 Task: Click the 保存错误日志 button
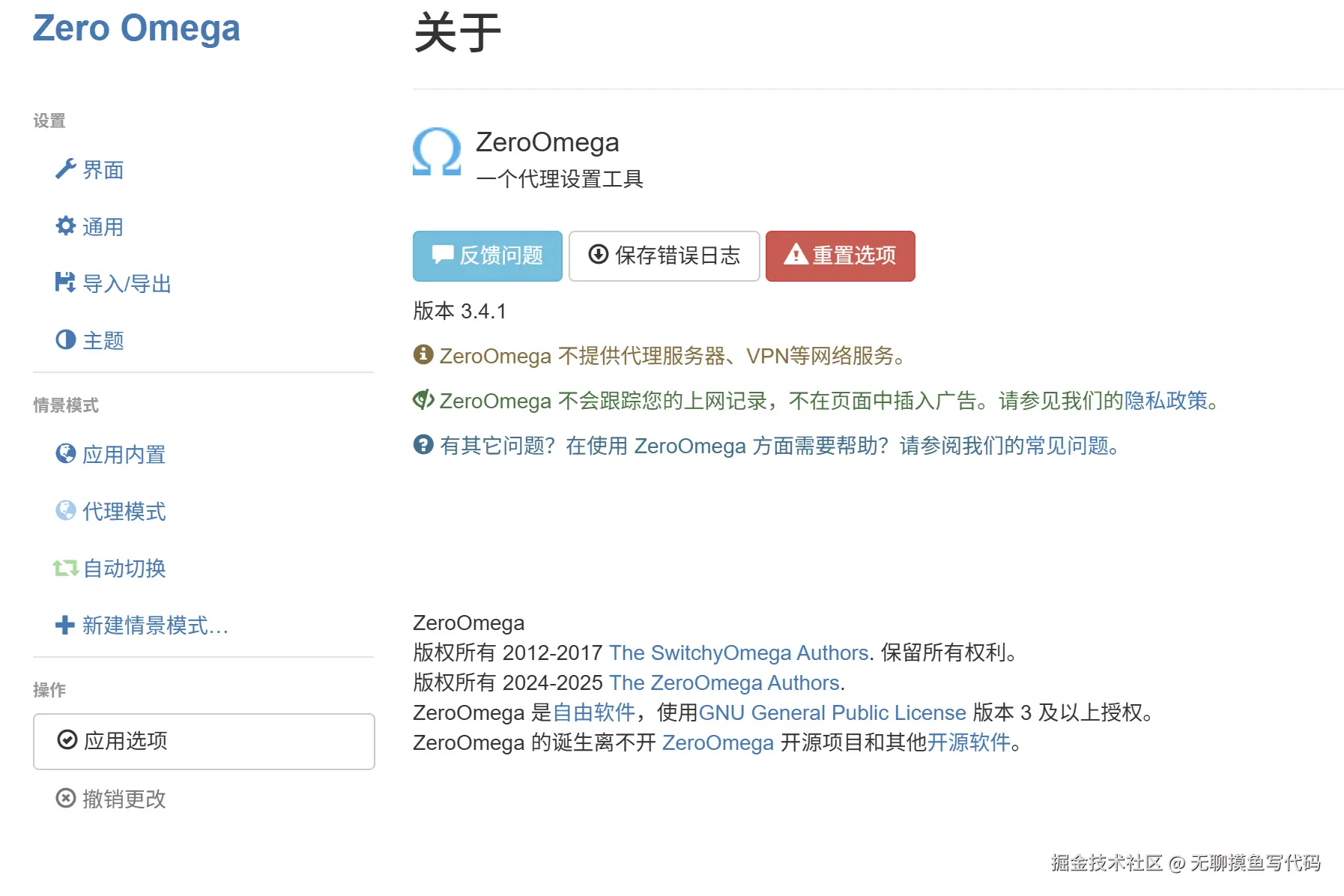pos(665,256)
